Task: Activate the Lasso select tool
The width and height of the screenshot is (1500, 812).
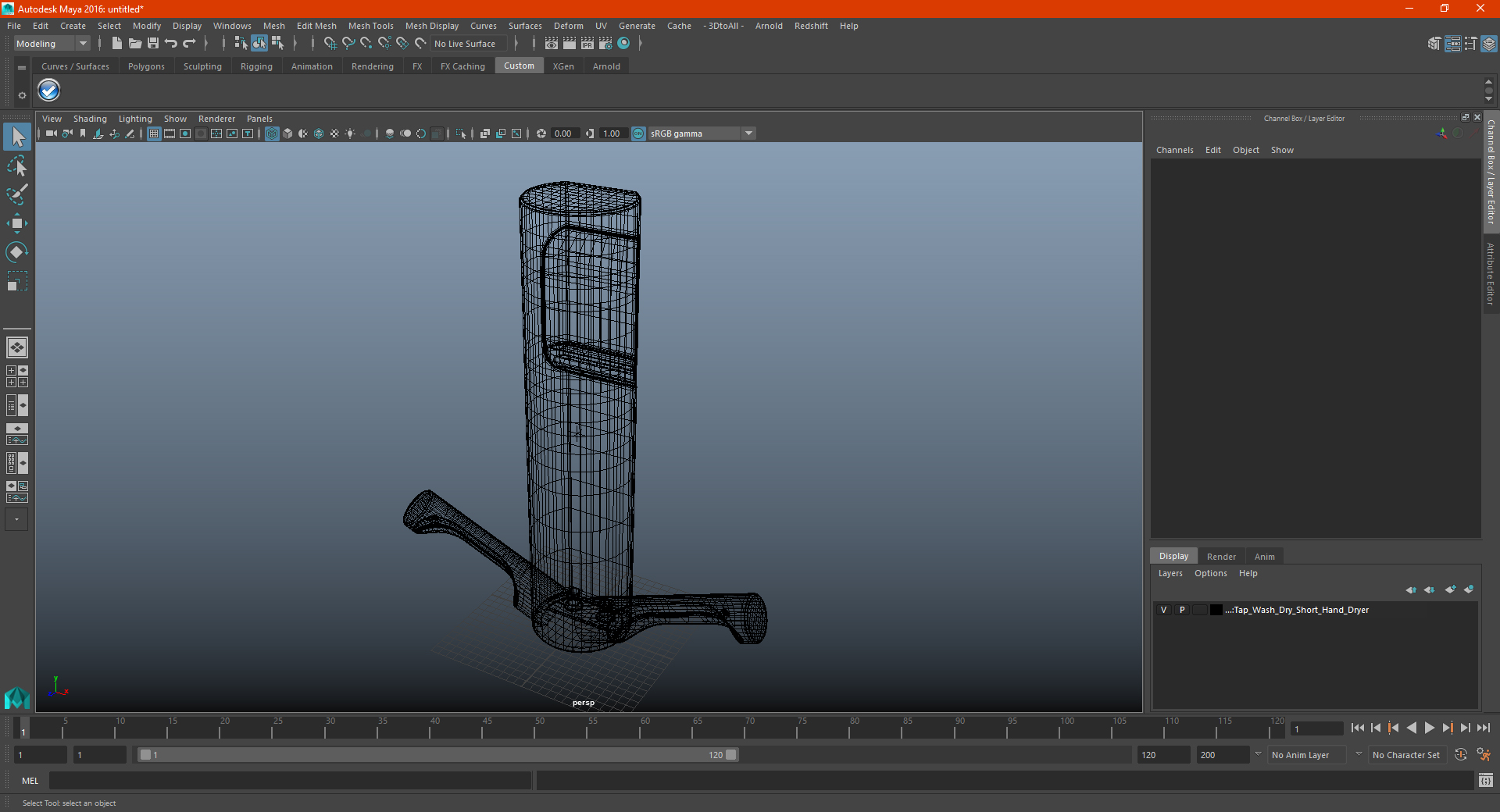Action: 17,166
